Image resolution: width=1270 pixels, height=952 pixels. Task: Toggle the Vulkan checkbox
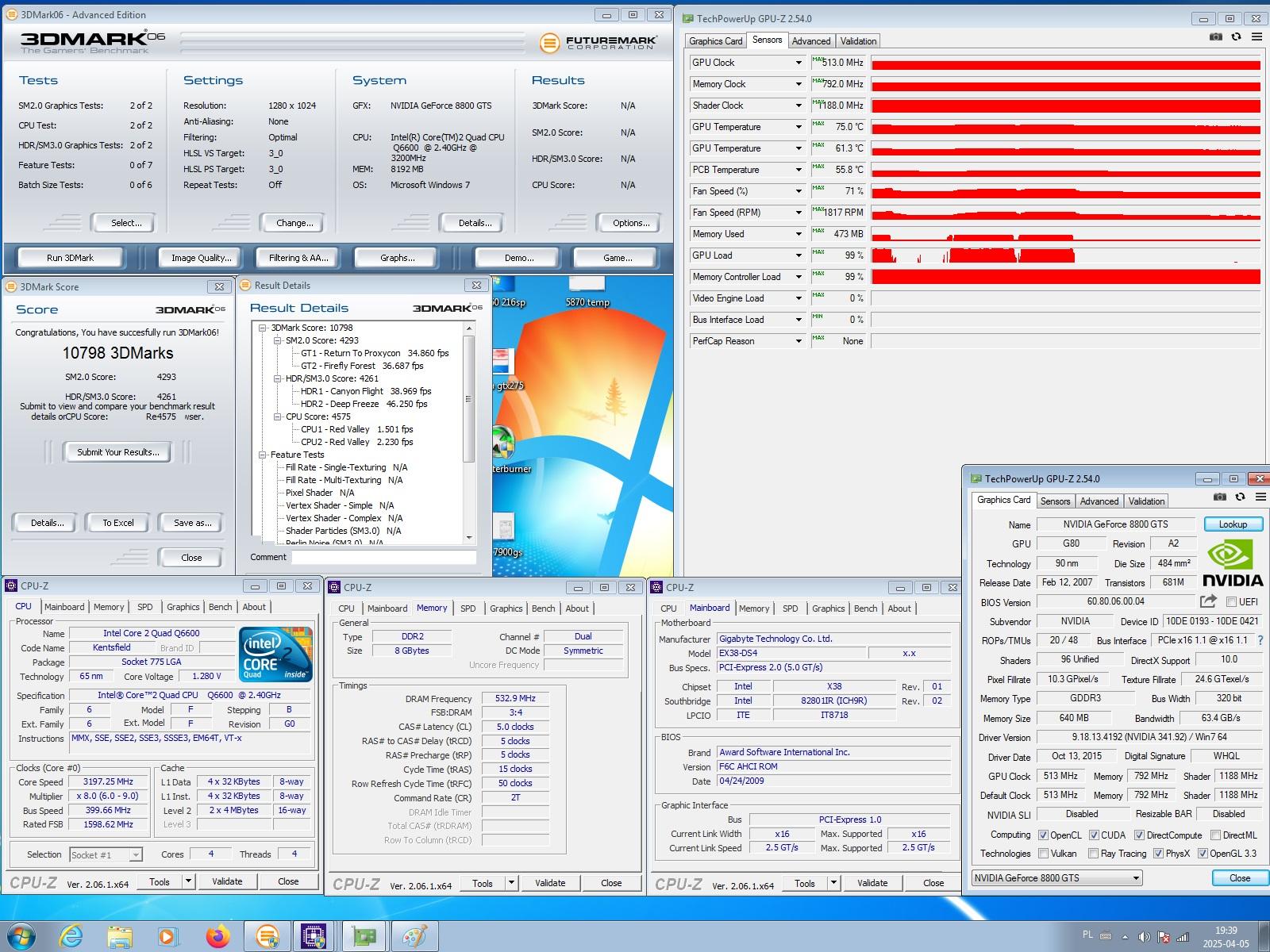(1043, 854)
